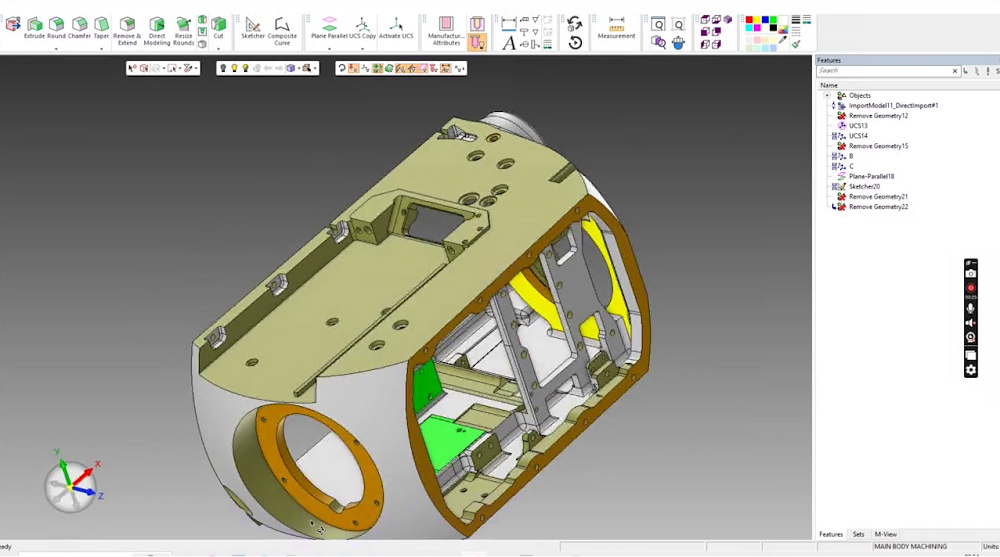Click the Chamfer tool icon
Viewport: 1000px width, 557px height.
(79, 26)
